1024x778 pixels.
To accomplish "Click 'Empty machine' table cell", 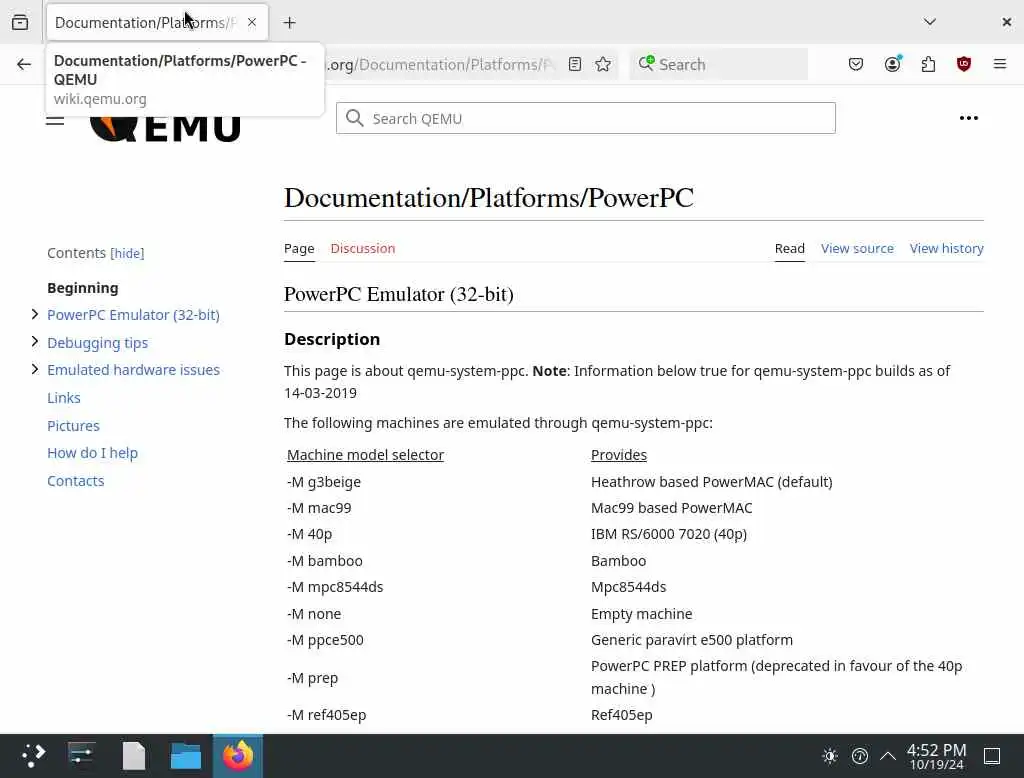I will pos(641,614).
